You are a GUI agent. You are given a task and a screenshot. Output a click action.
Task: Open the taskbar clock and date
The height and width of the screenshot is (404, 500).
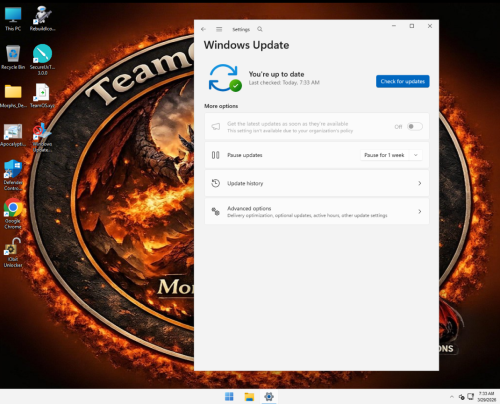(486, 397)
